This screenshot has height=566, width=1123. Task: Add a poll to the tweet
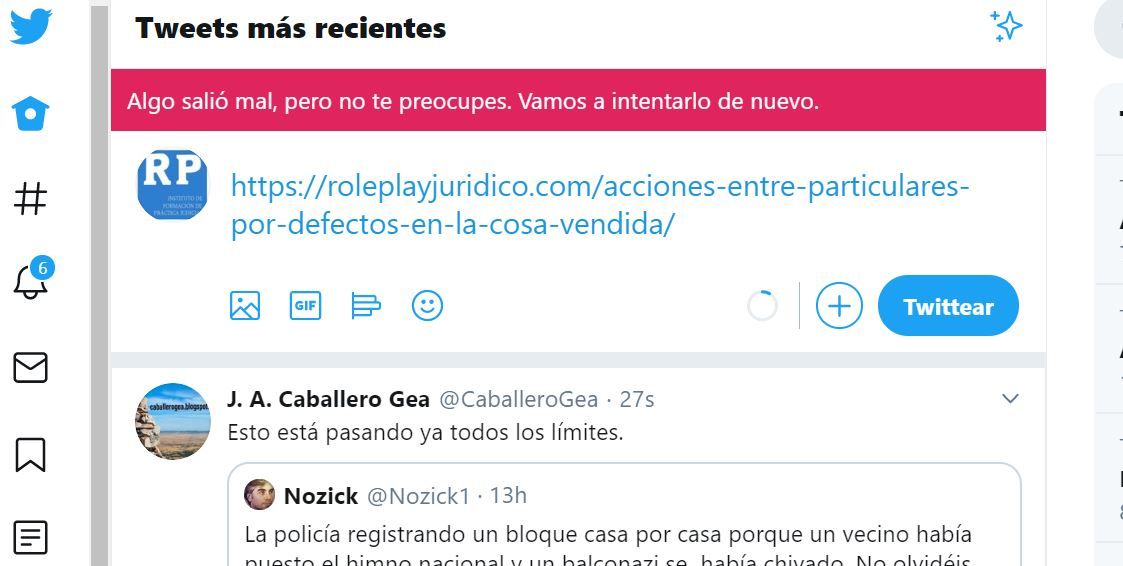tap(366, 306)
